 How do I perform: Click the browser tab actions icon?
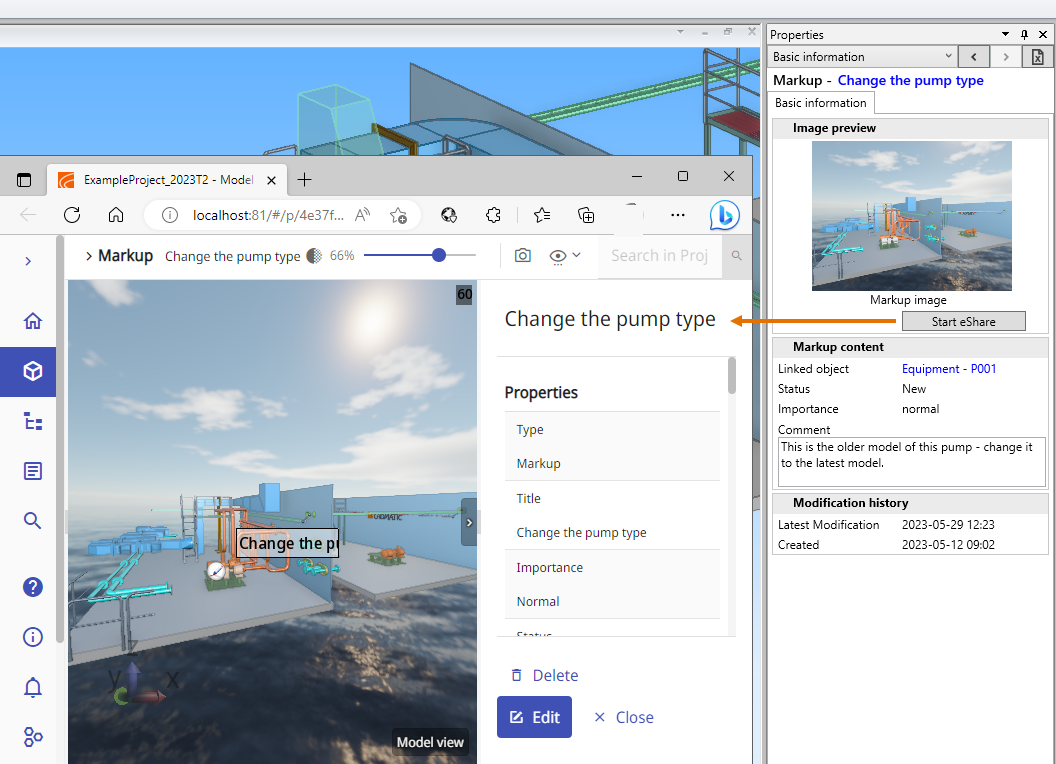(x=24, y=180)
